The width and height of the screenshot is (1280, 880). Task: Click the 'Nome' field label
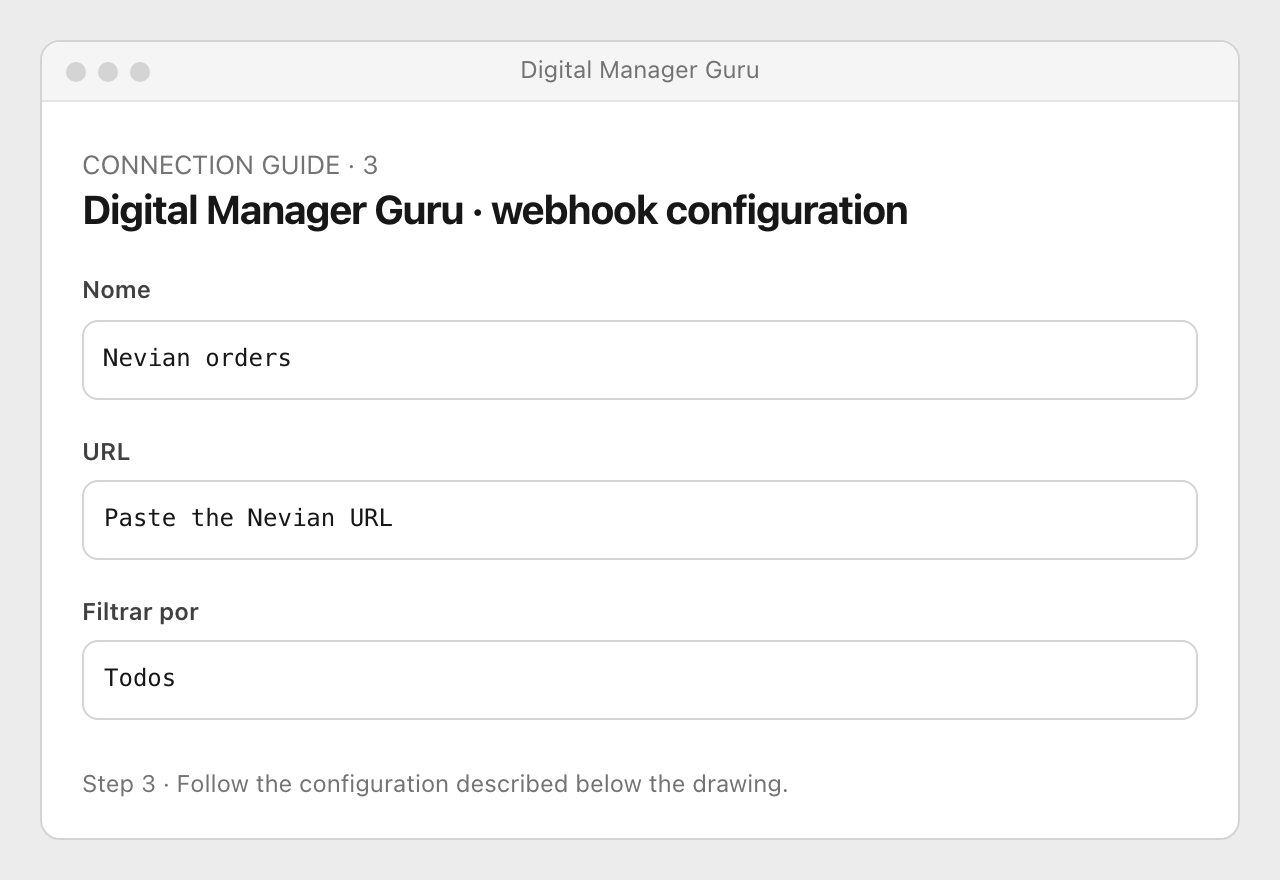(116, 290)
